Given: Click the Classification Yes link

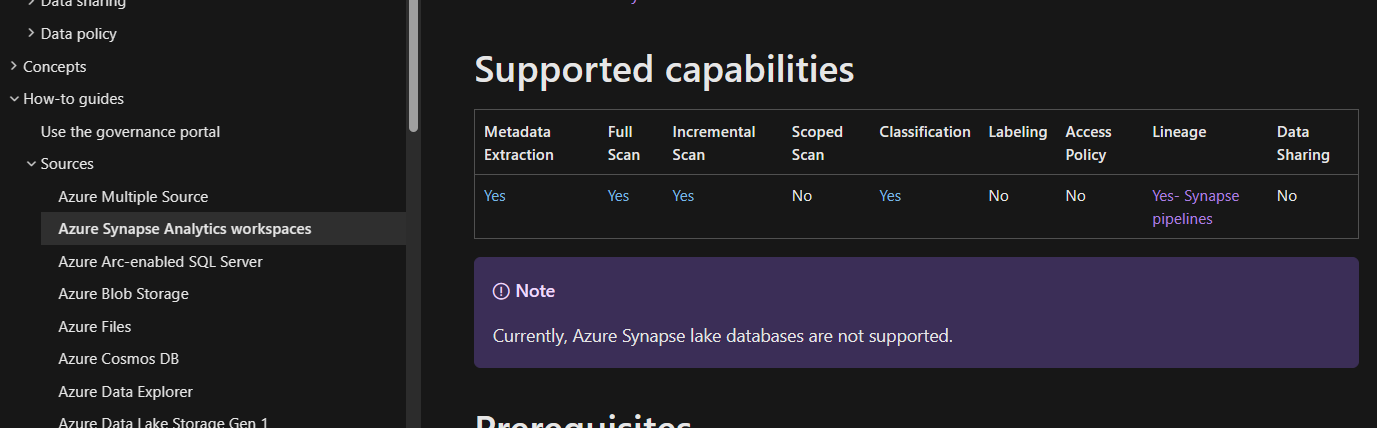Looking at the screenshot, I should [x=890, y=196].
